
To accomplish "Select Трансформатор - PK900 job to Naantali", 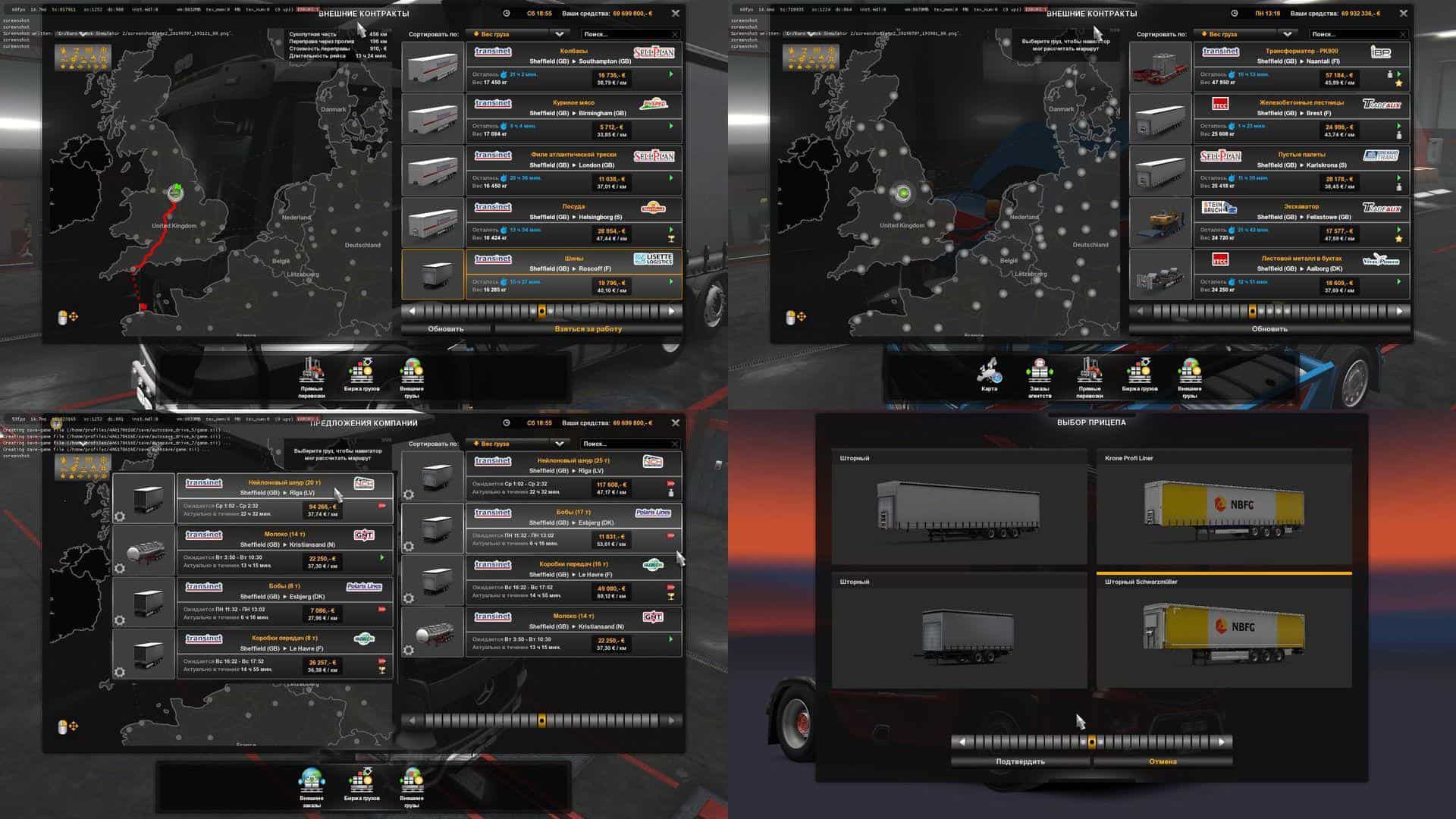I will 1301,56.
